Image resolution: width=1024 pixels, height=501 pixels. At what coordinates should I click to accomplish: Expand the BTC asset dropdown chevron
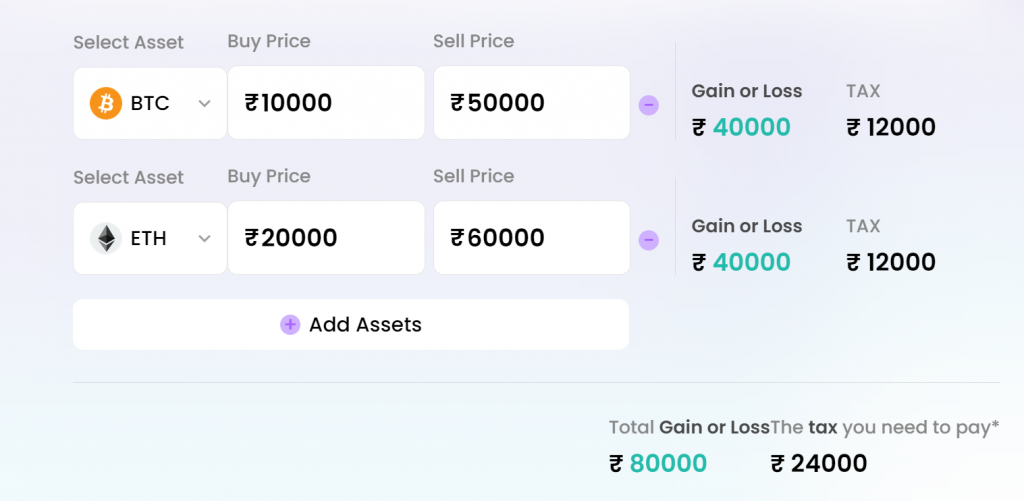click(x=204, y=103)
